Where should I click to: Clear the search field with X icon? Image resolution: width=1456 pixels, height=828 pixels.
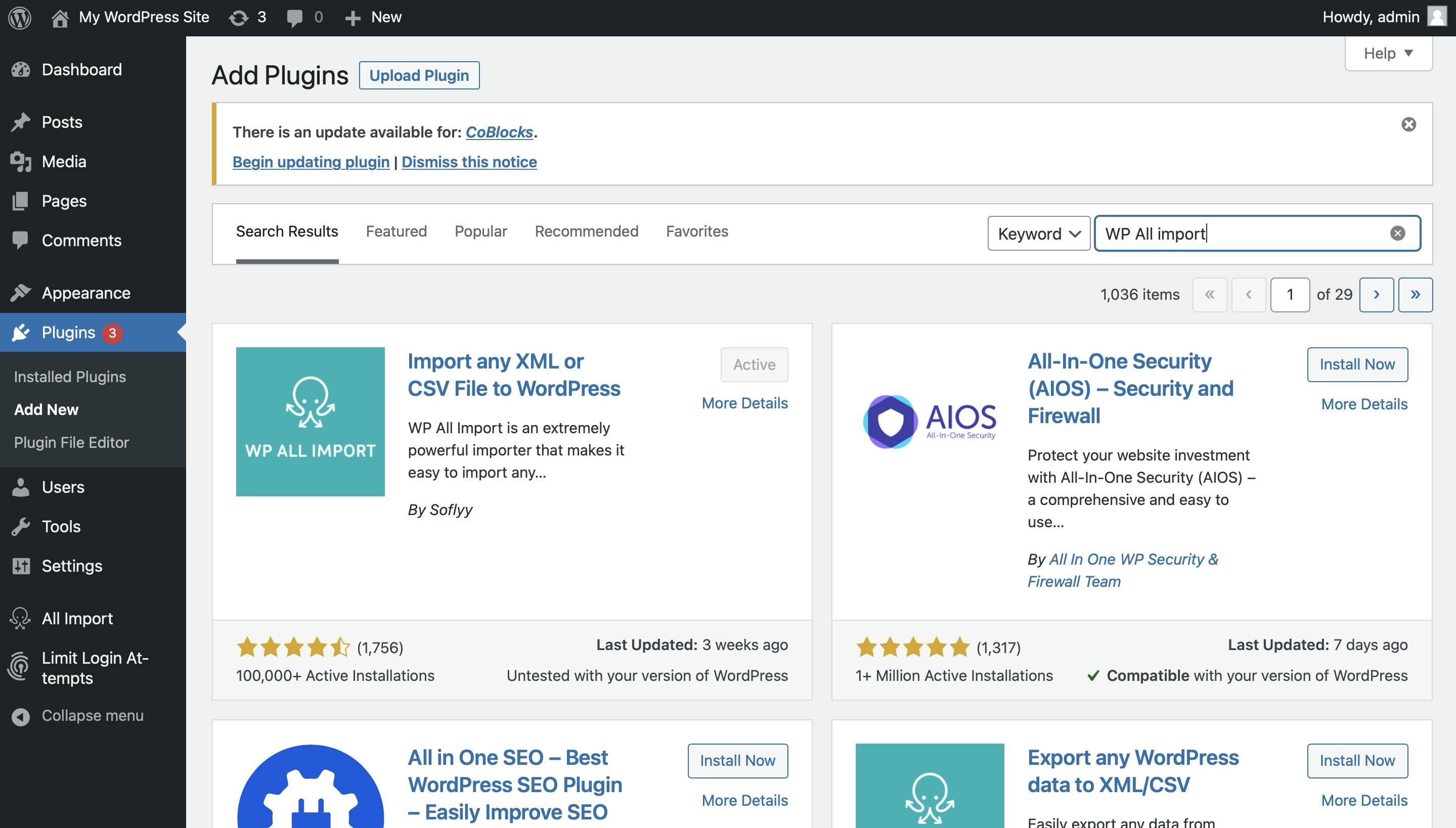click(x=1398, y=233)
